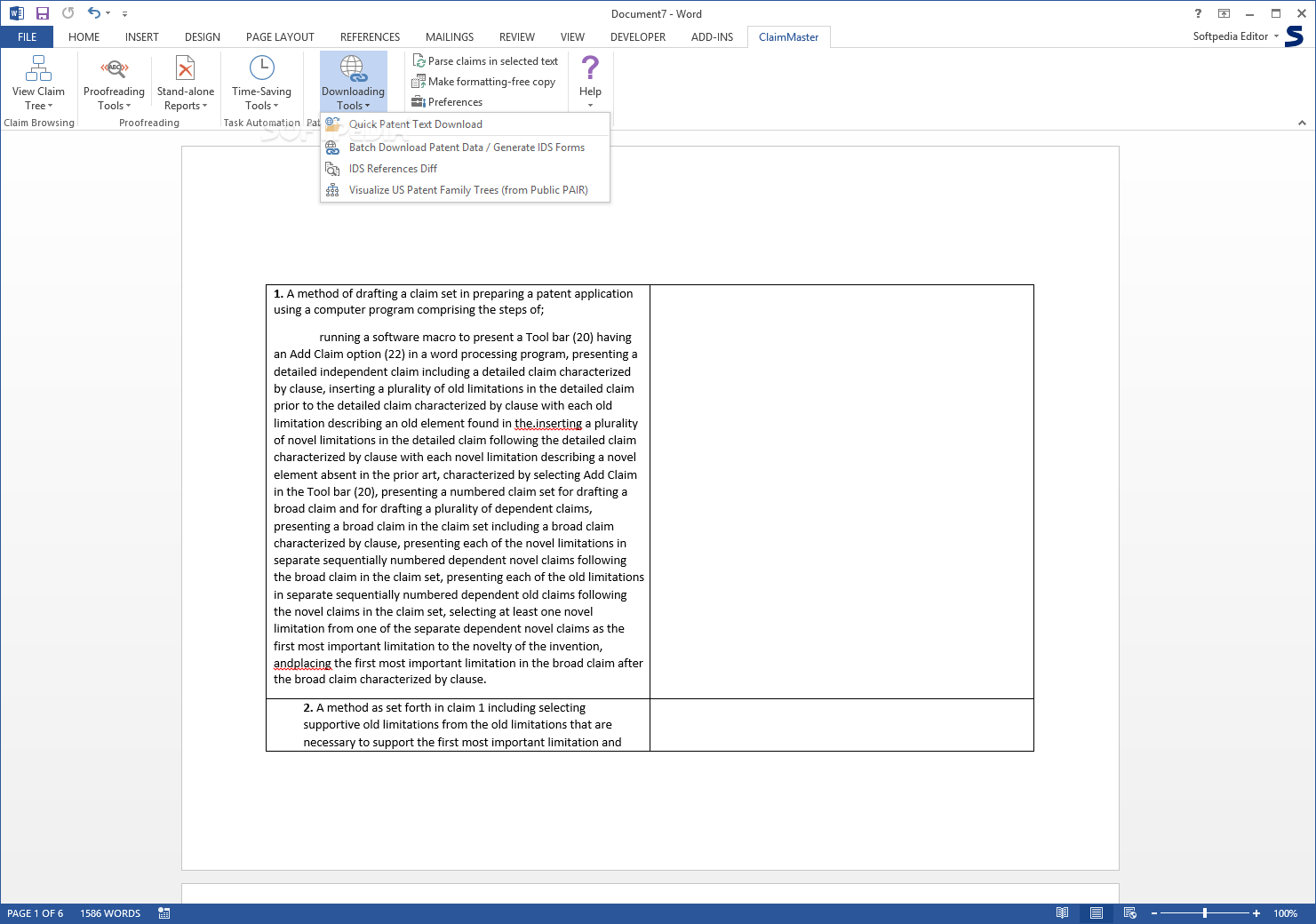The height and width of the screenshot is (924, 1316).
Task: Switch to the PAGE LAYOUT tab
Action: coord(280,37)
